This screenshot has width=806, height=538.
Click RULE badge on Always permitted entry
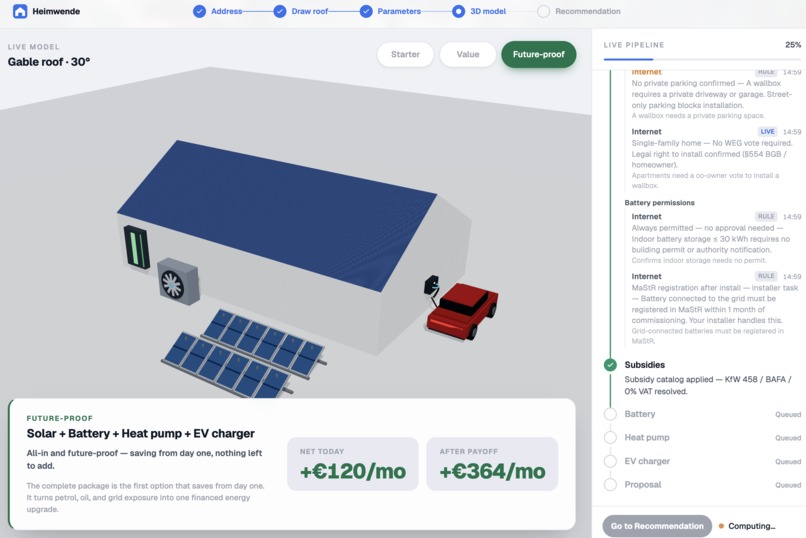click(766, 216)
